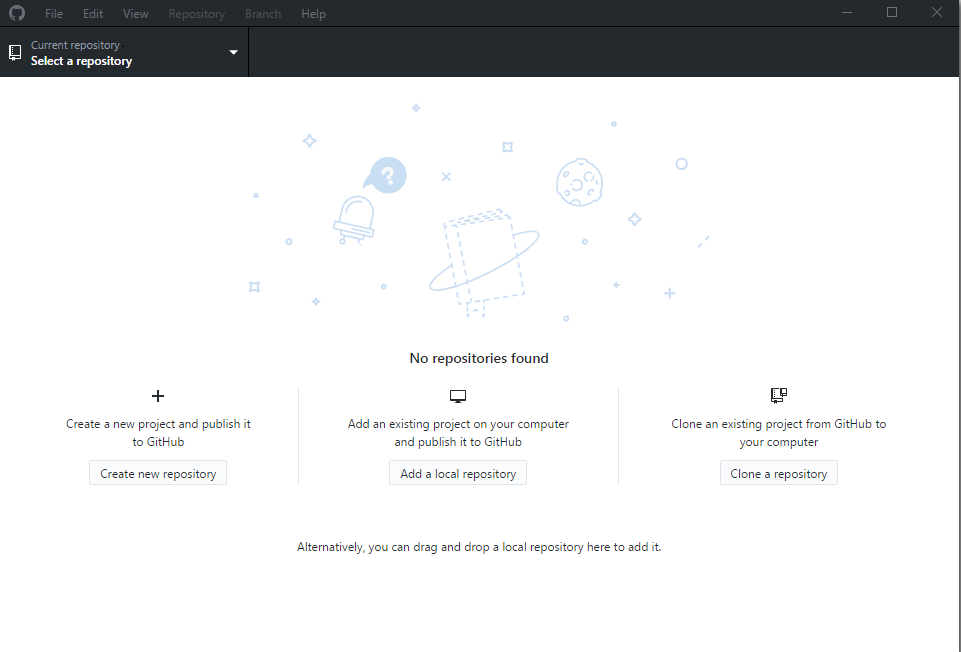The image size is (961, 652).
Task: Select the plus icon above Create new repository
Action: tap(157, 395)
